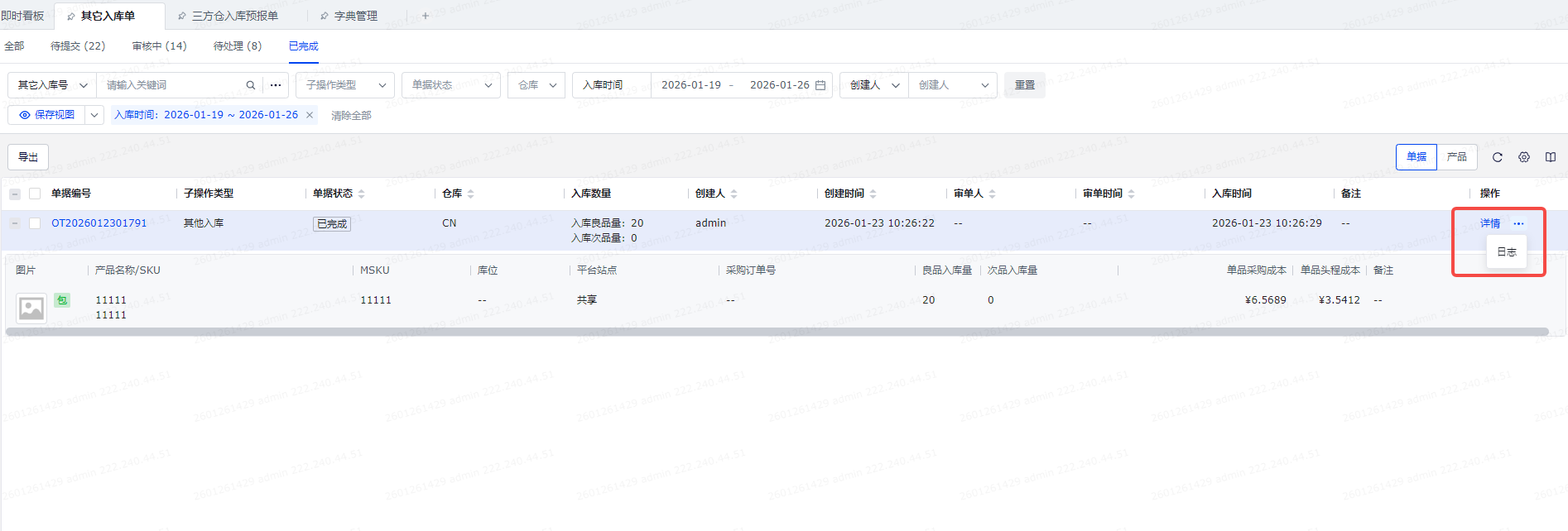Click the 导出 button
The width and height of the screenshot is (1568, 531).
[x=28, y=157]
